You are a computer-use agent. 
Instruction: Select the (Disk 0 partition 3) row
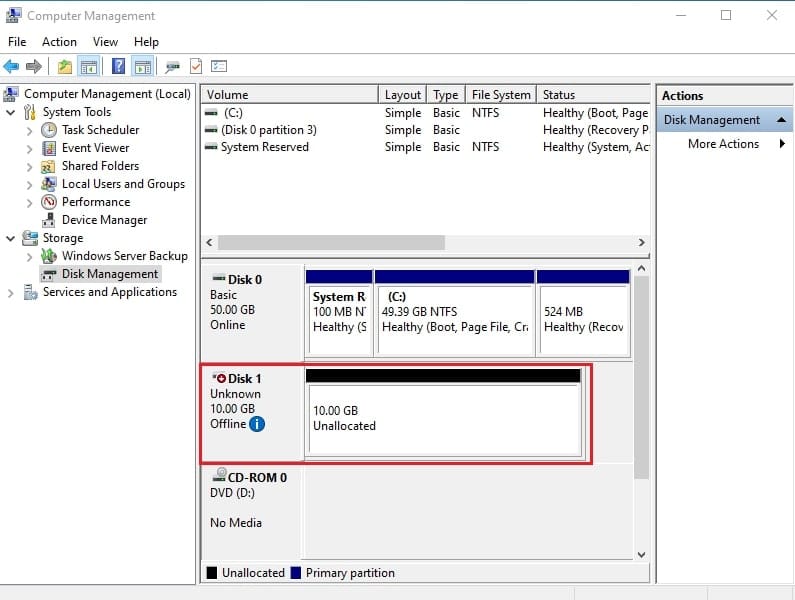(426, 130)
